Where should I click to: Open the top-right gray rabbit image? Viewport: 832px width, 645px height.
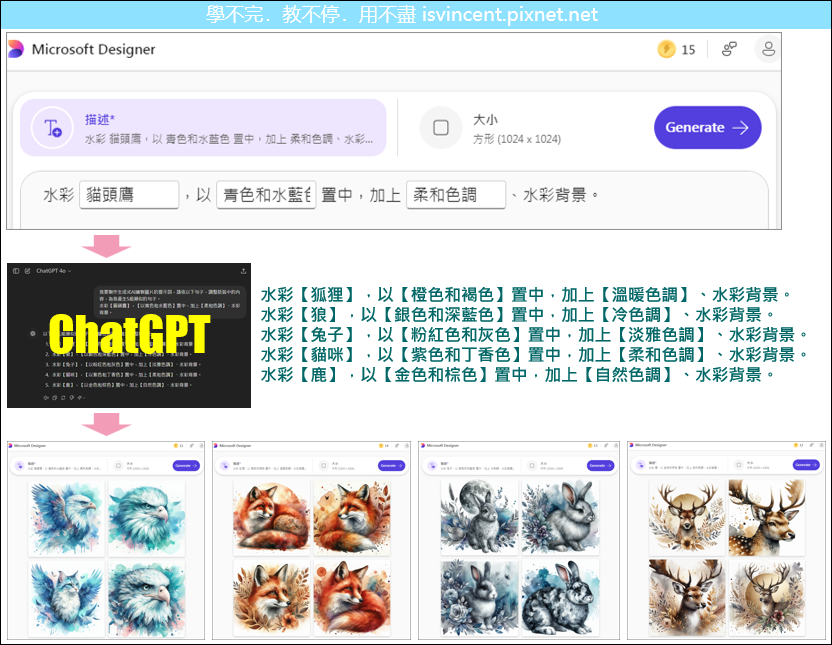coord(560,517)
